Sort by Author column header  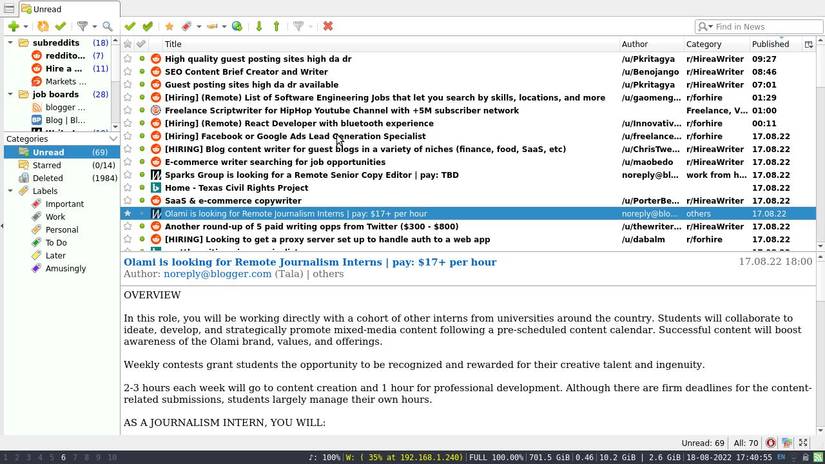(635, 44)
